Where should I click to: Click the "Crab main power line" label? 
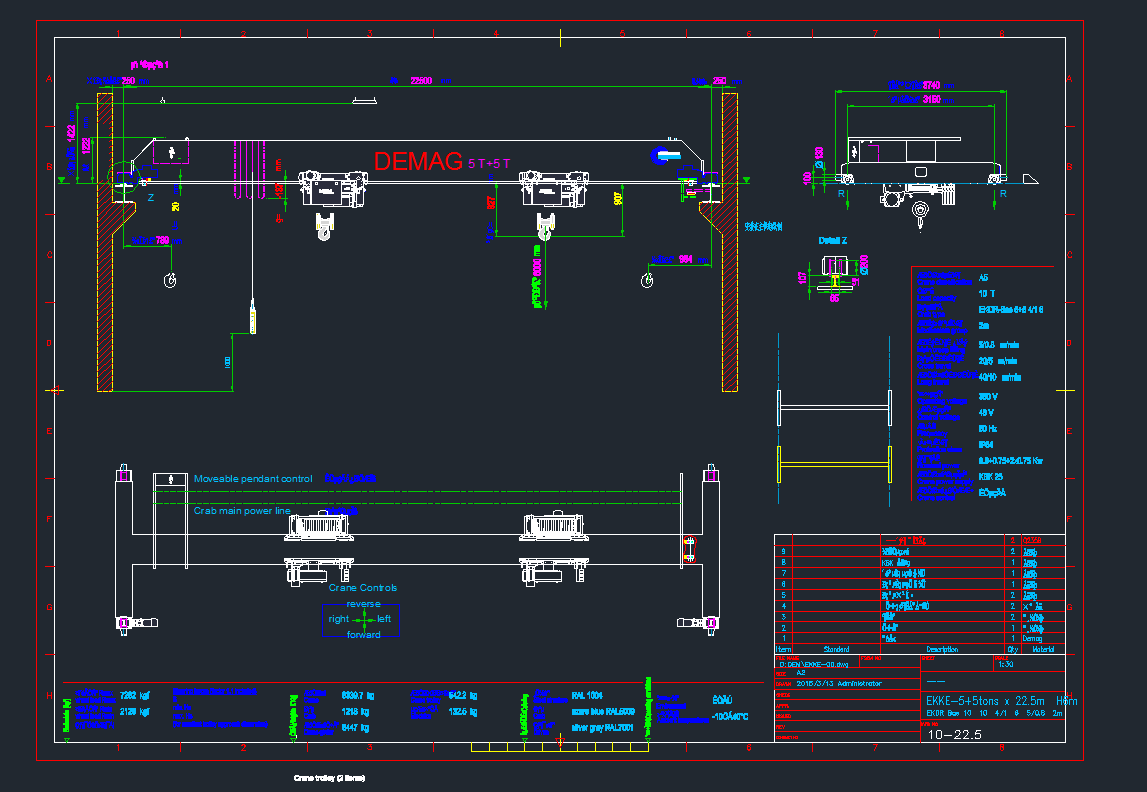point(242,511)
